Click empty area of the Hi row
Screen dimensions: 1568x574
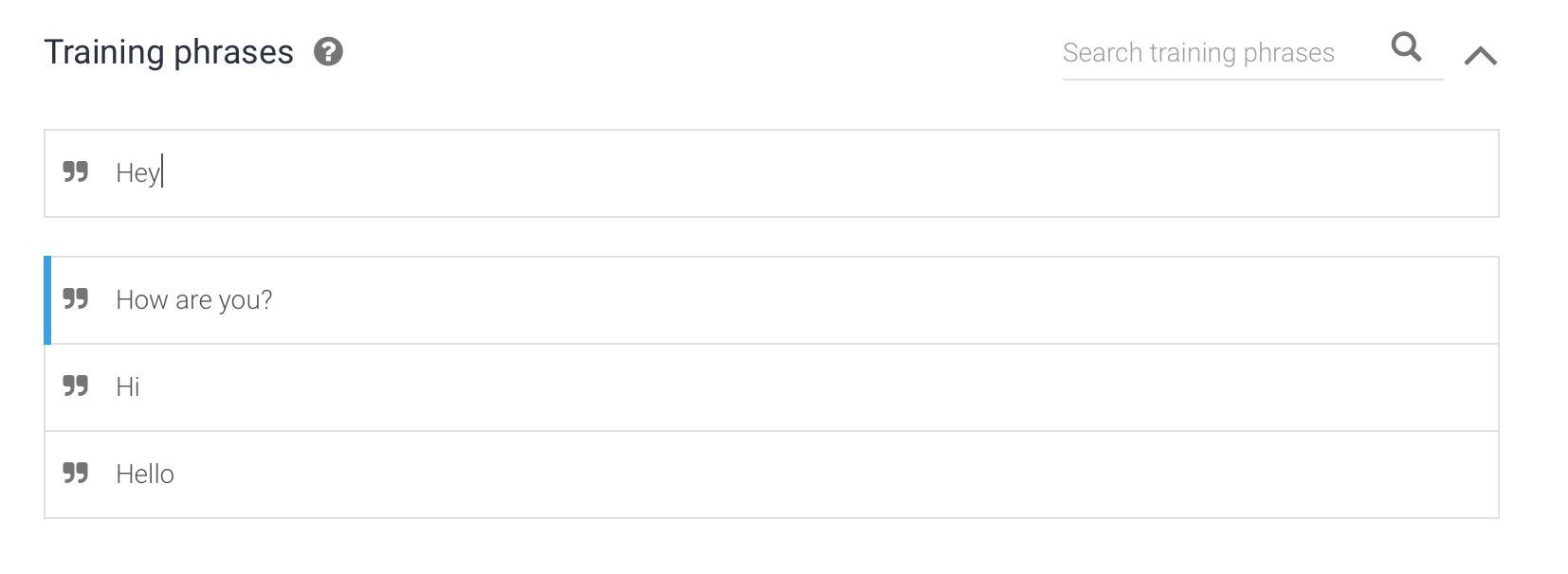[x=815, y=387]
